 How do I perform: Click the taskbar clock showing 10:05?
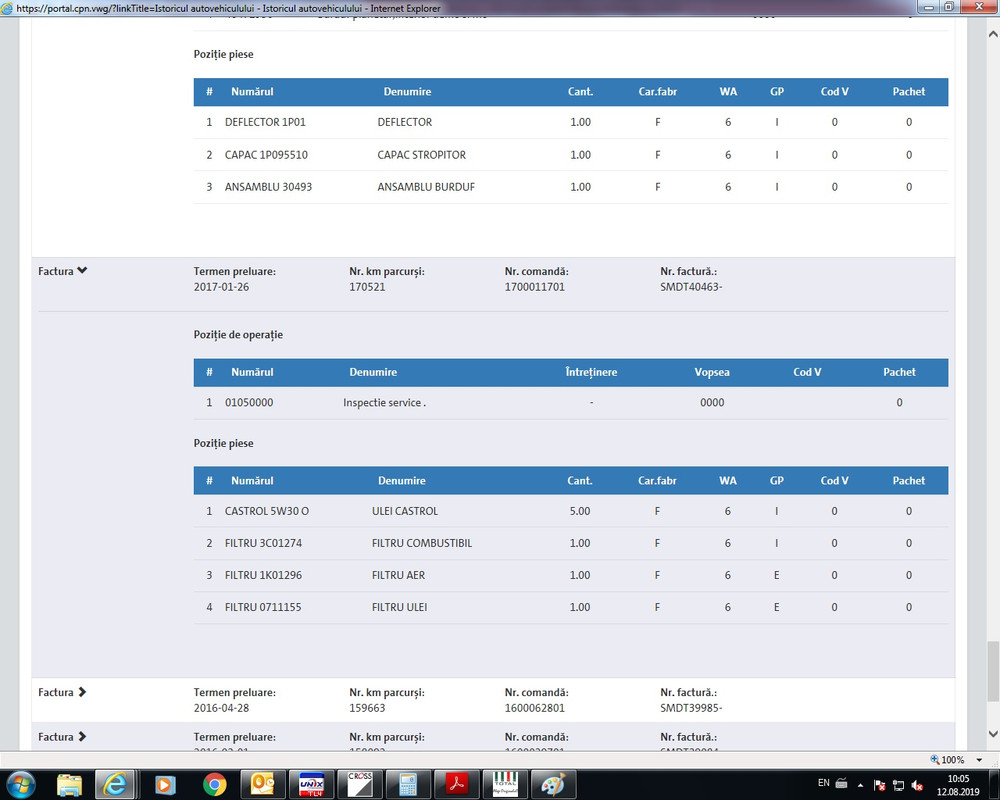pos(958,785)
